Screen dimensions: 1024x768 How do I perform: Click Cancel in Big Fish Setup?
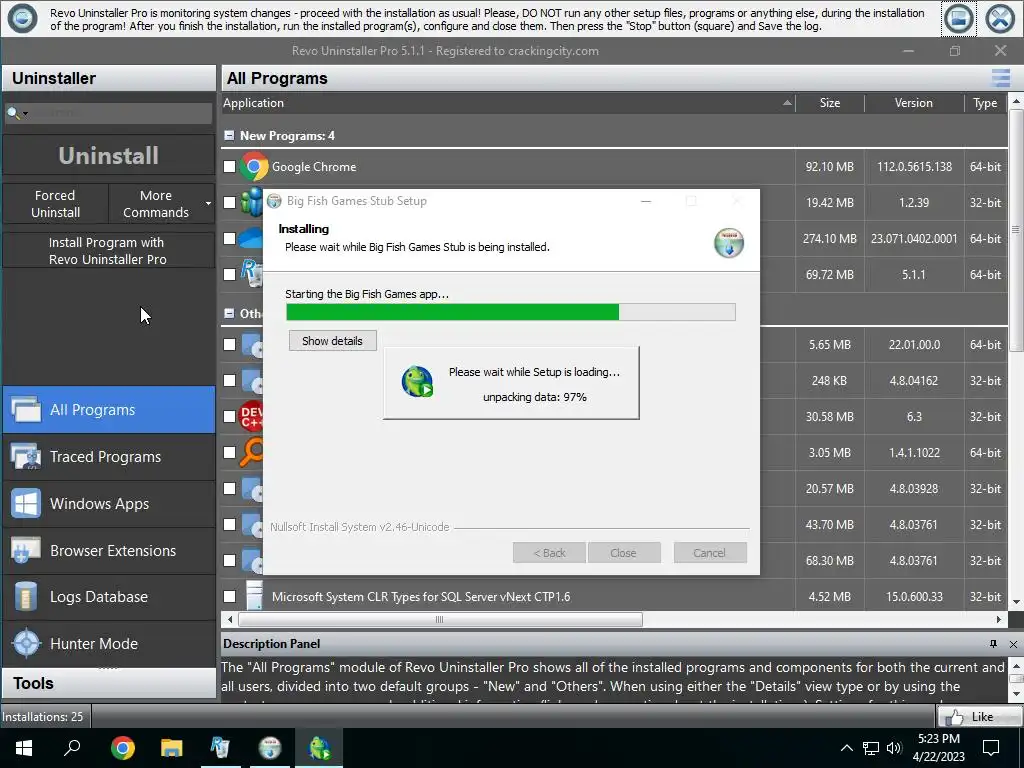pyautogui.click(x=709, y=552)
